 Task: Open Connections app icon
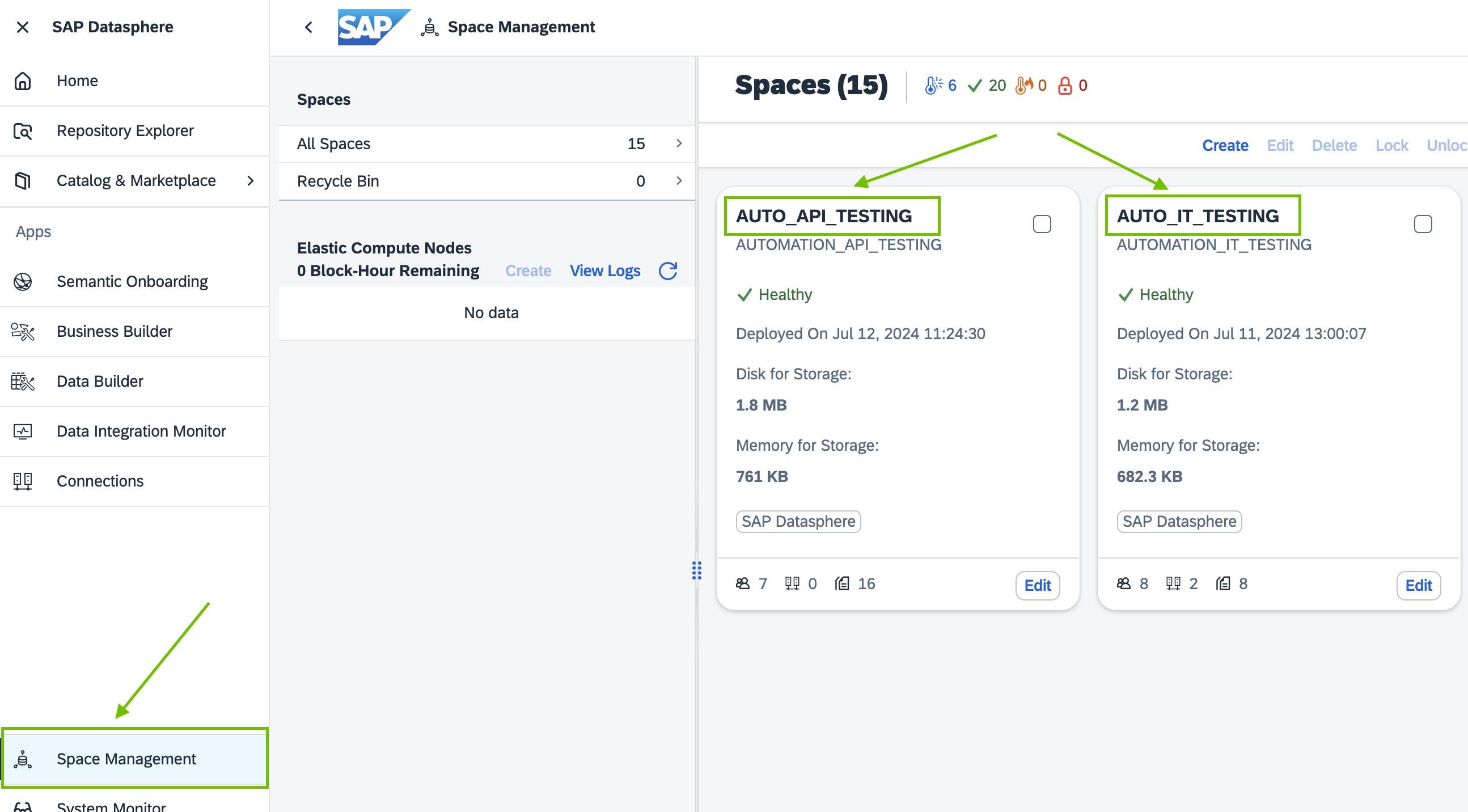click(23, 481)
